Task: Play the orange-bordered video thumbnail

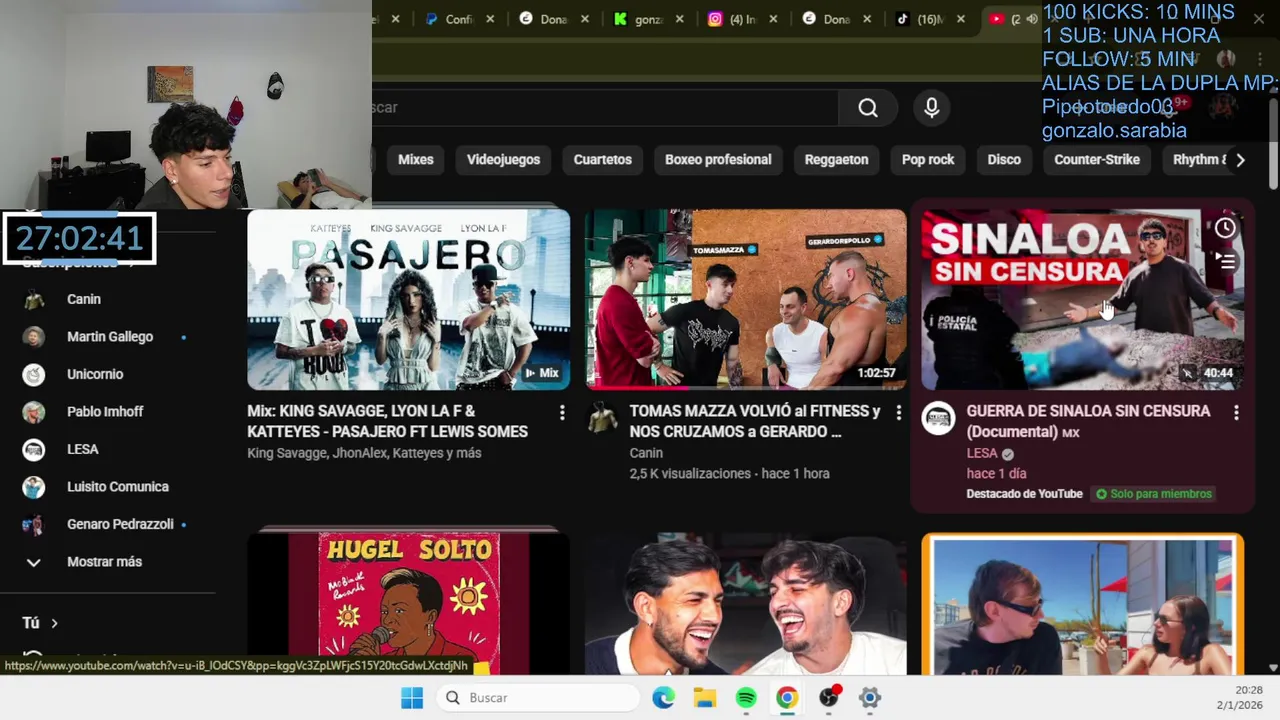Action: (x=1082, y=604)
